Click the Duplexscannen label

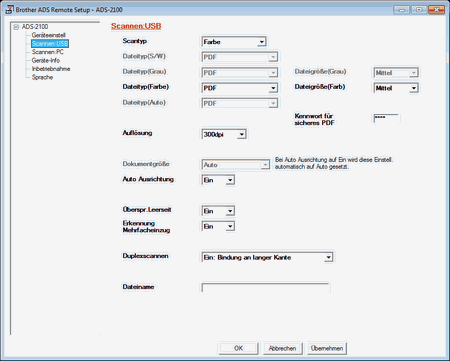click(145, 256)
